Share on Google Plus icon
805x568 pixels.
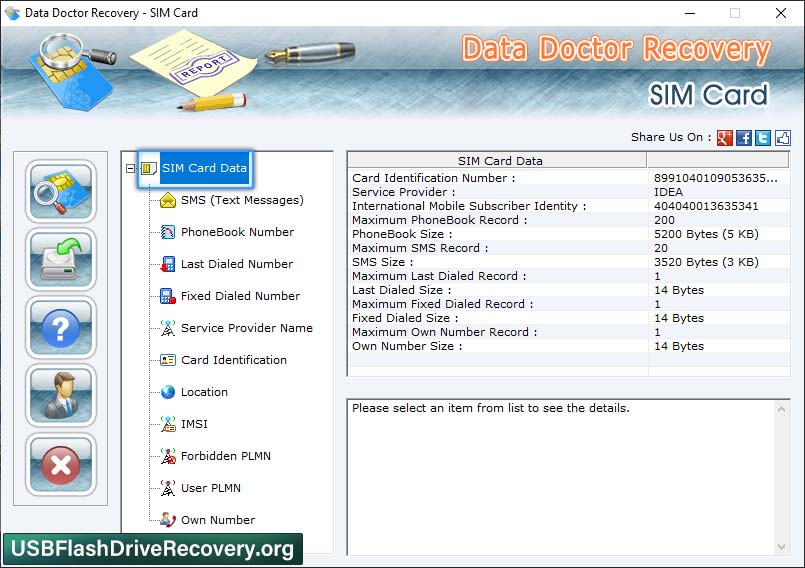[x=724, y=138]
